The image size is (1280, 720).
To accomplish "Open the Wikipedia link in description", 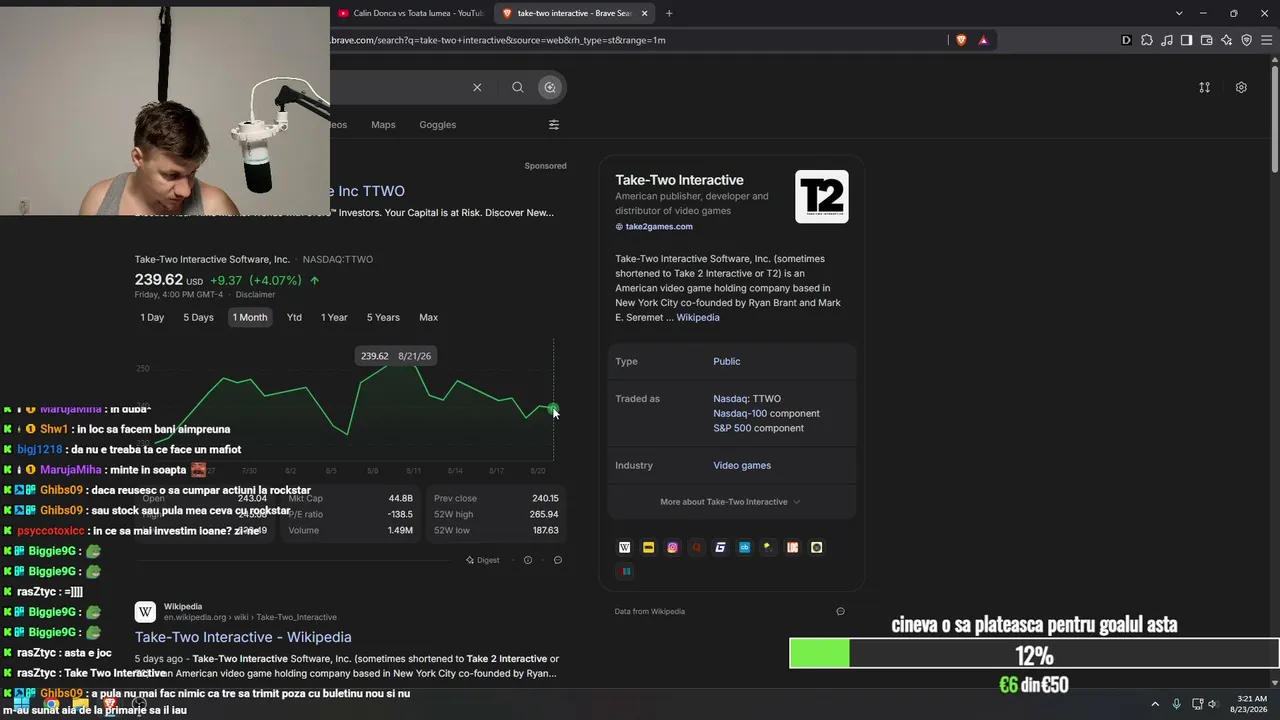I will [698, 317].
